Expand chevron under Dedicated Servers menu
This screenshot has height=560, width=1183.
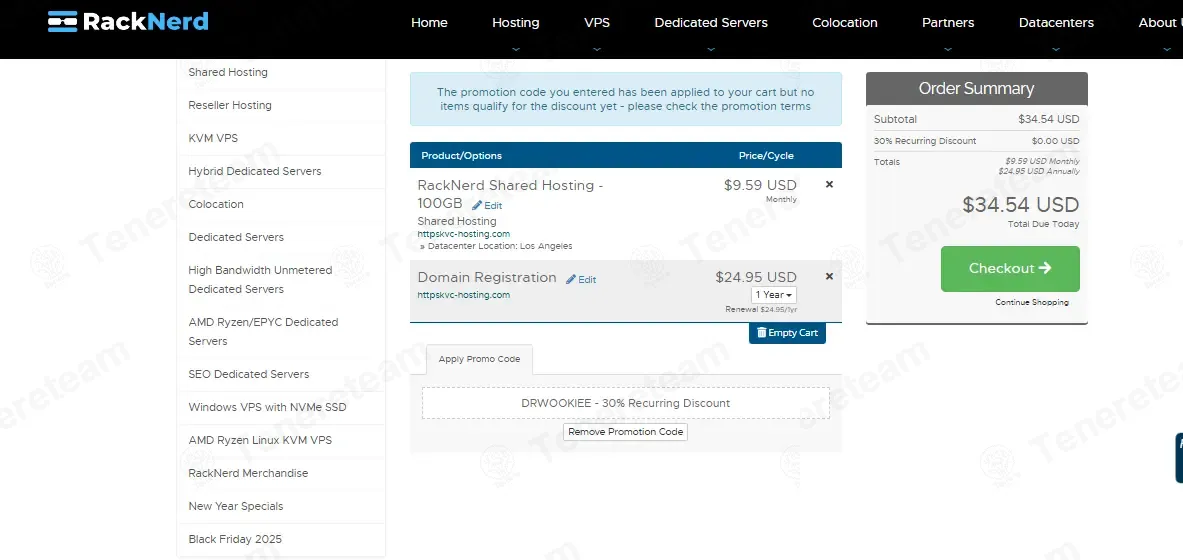[x=711, y=49]
